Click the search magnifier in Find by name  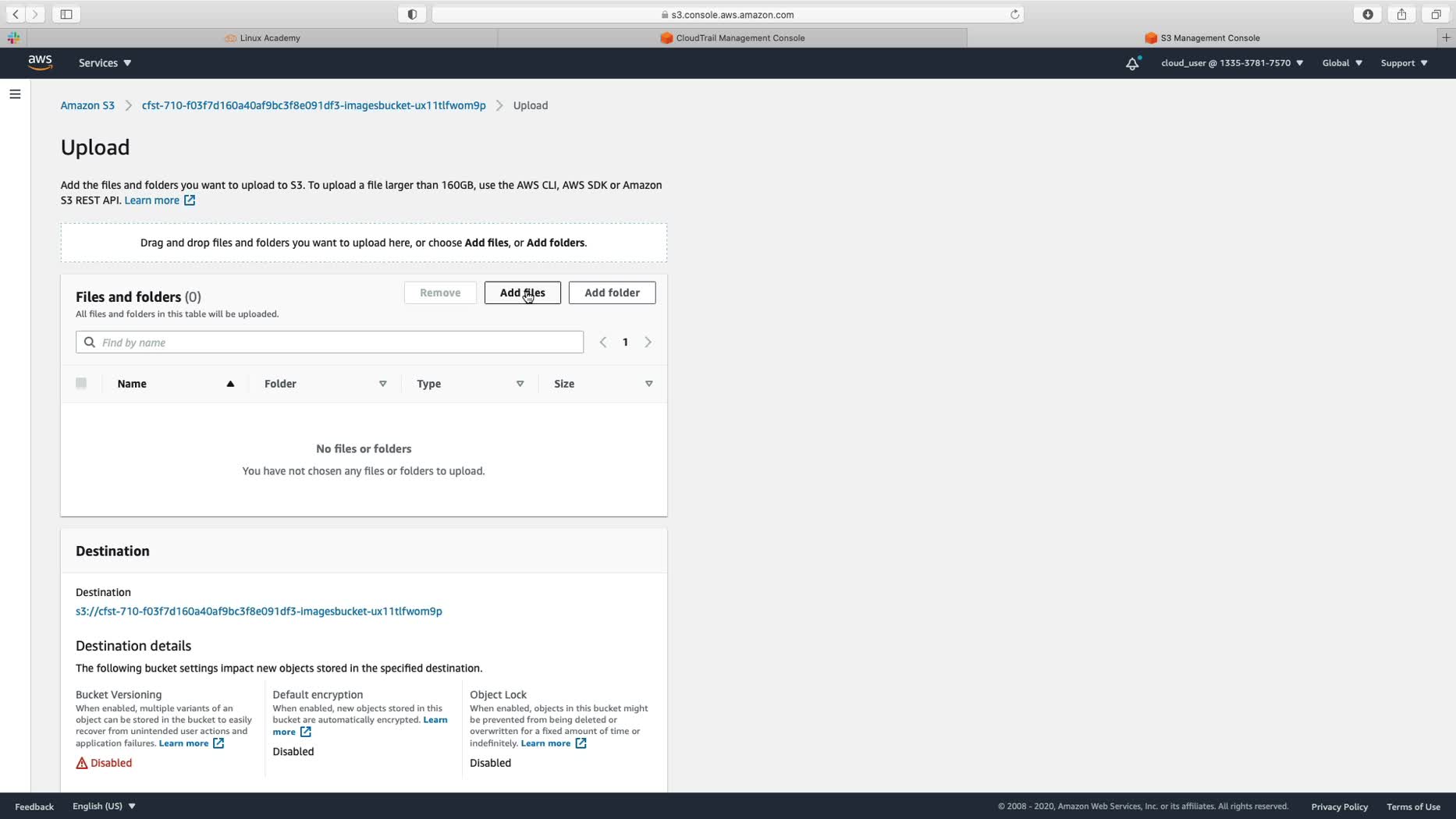pos(90,342)
